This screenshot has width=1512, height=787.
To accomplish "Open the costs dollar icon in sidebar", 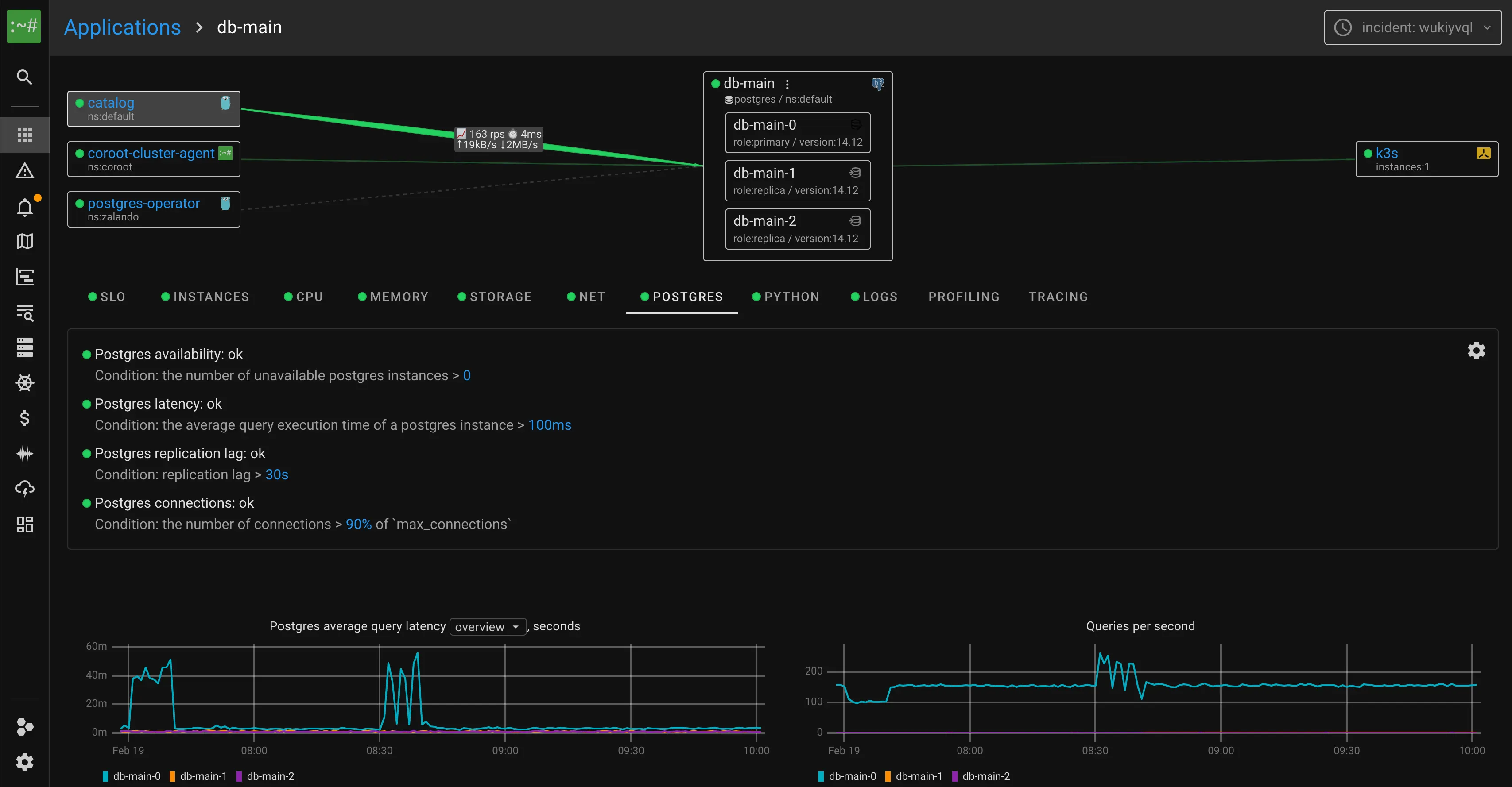I will 24,418.
